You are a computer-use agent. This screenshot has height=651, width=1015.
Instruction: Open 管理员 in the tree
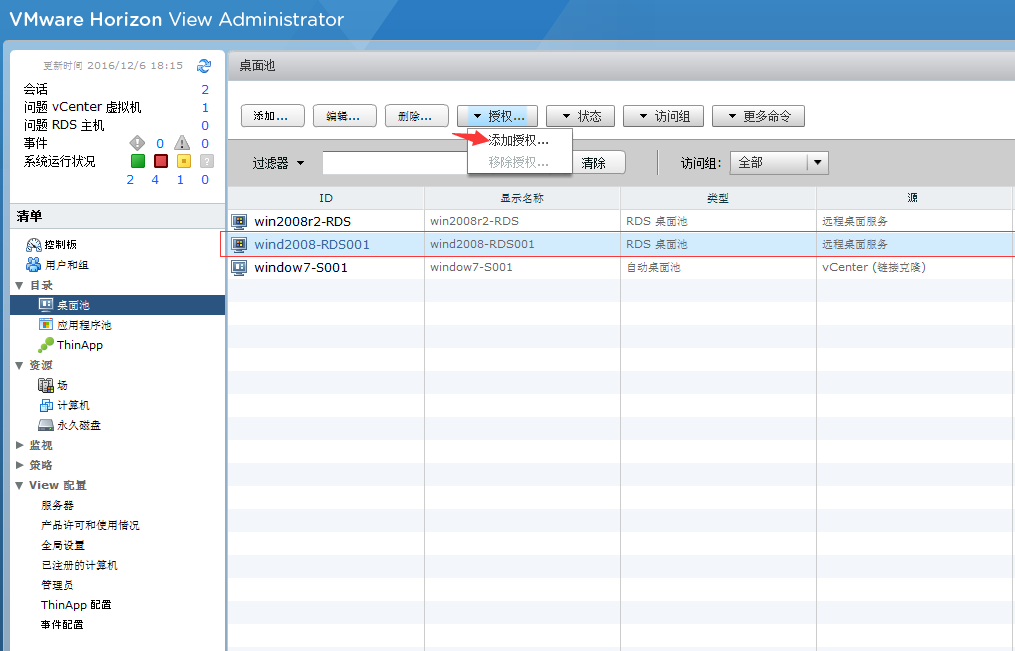pos(58,585)
